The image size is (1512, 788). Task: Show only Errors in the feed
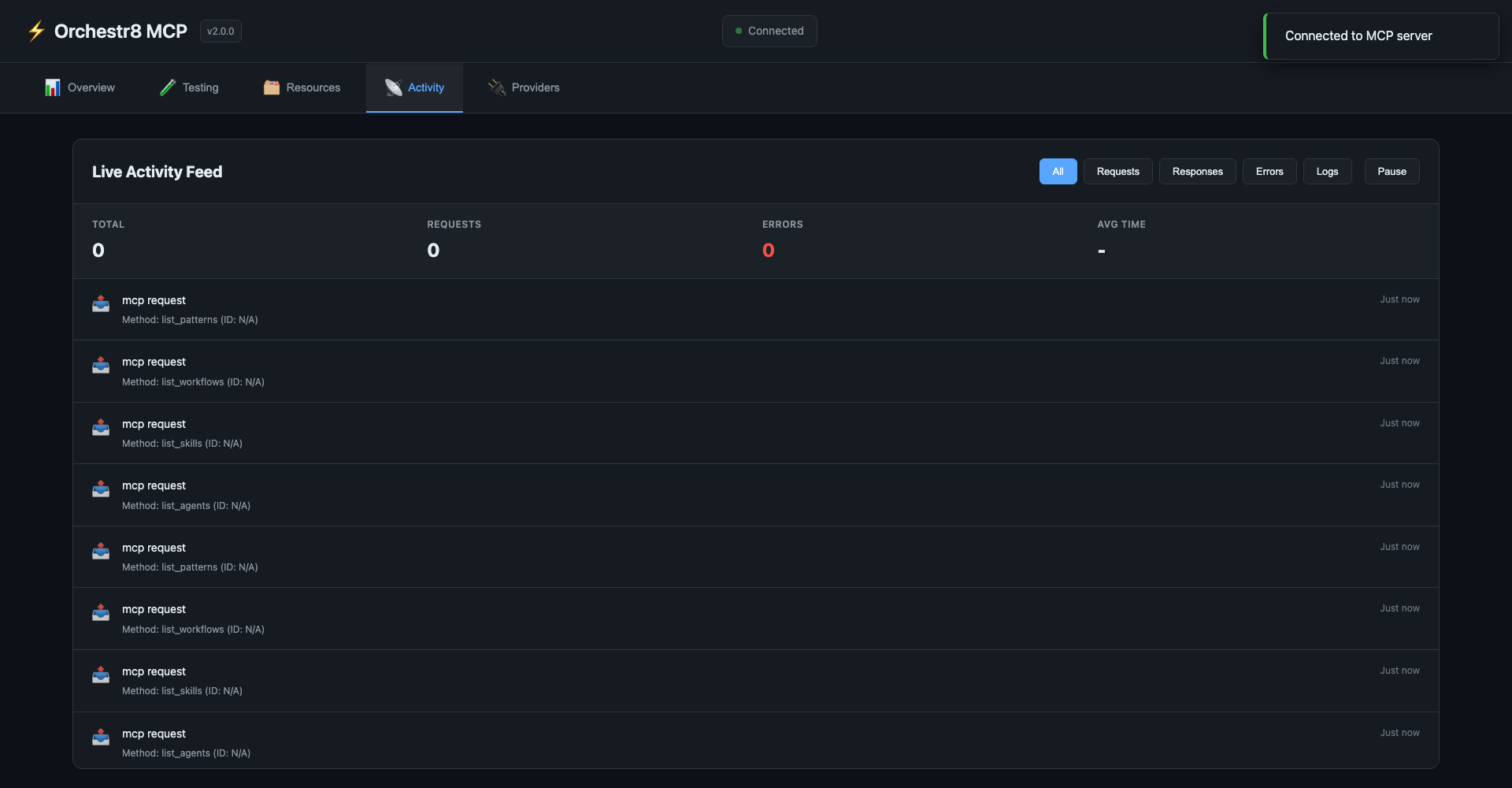coord(1269,172)
